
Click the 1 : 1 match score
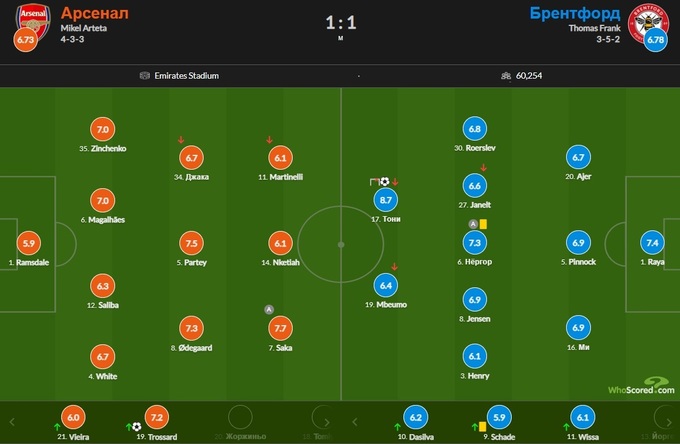pyautogui.click(x=340, y=21)
